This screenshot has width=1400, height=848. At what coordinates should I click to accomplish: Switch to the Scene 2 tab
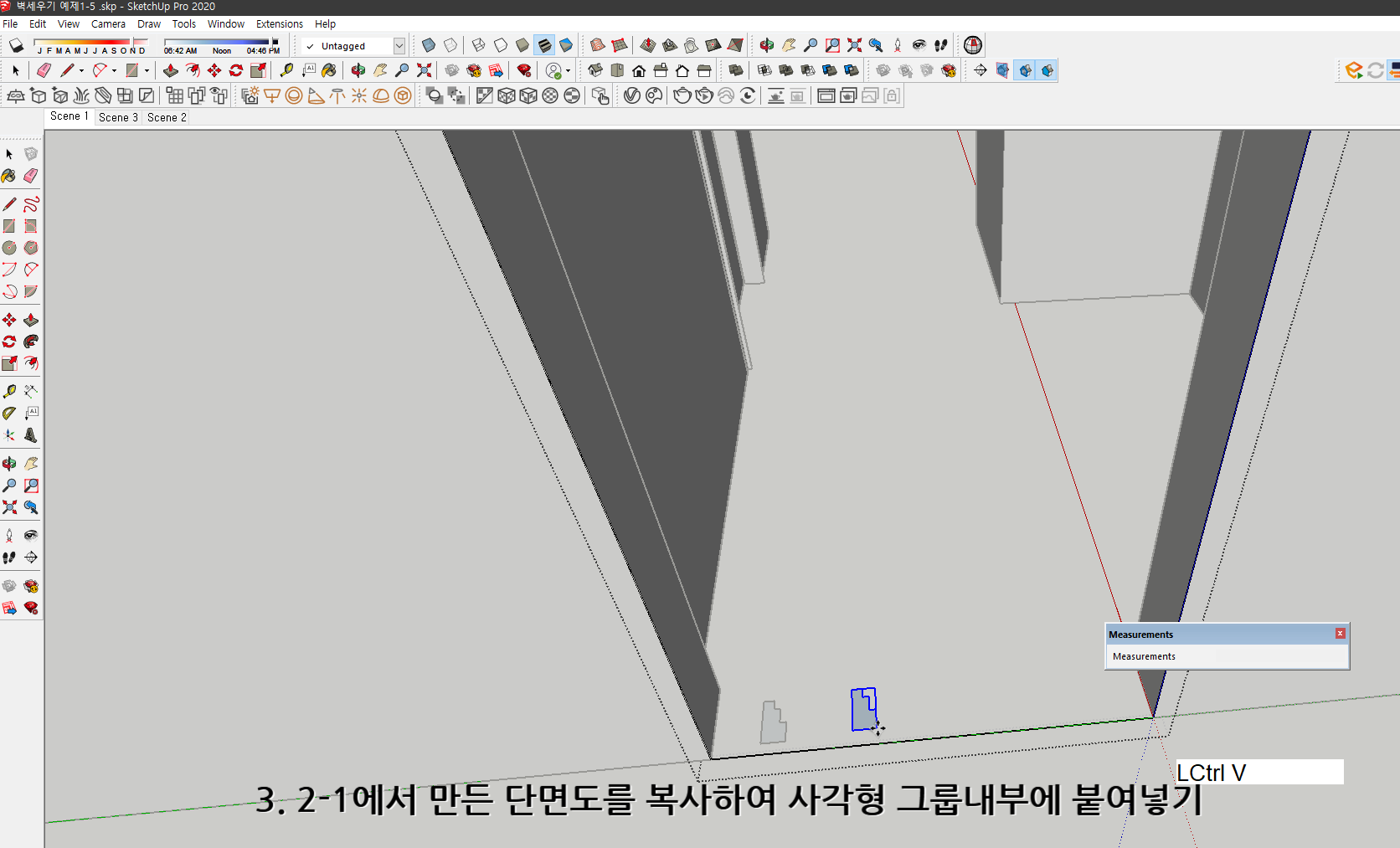point(166,117)
